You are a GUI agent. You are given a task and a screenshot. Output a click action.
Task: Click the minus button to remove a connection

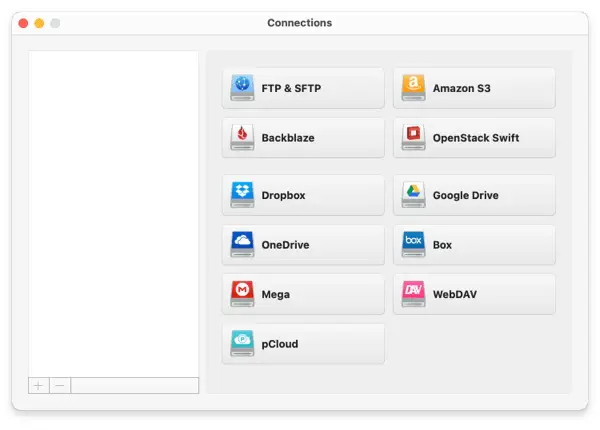[60, 385]
